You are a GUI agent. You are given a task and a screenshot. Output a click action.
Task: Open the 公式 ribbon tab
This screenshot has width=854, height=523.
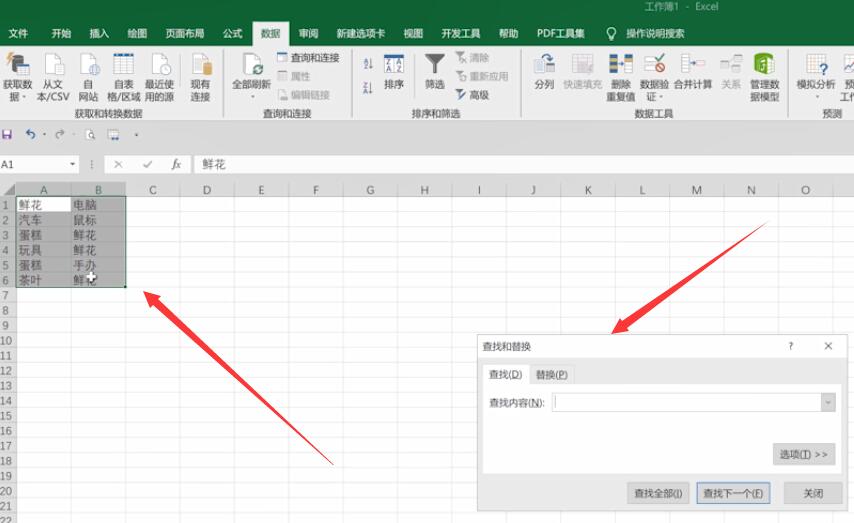tap(232, 33)
